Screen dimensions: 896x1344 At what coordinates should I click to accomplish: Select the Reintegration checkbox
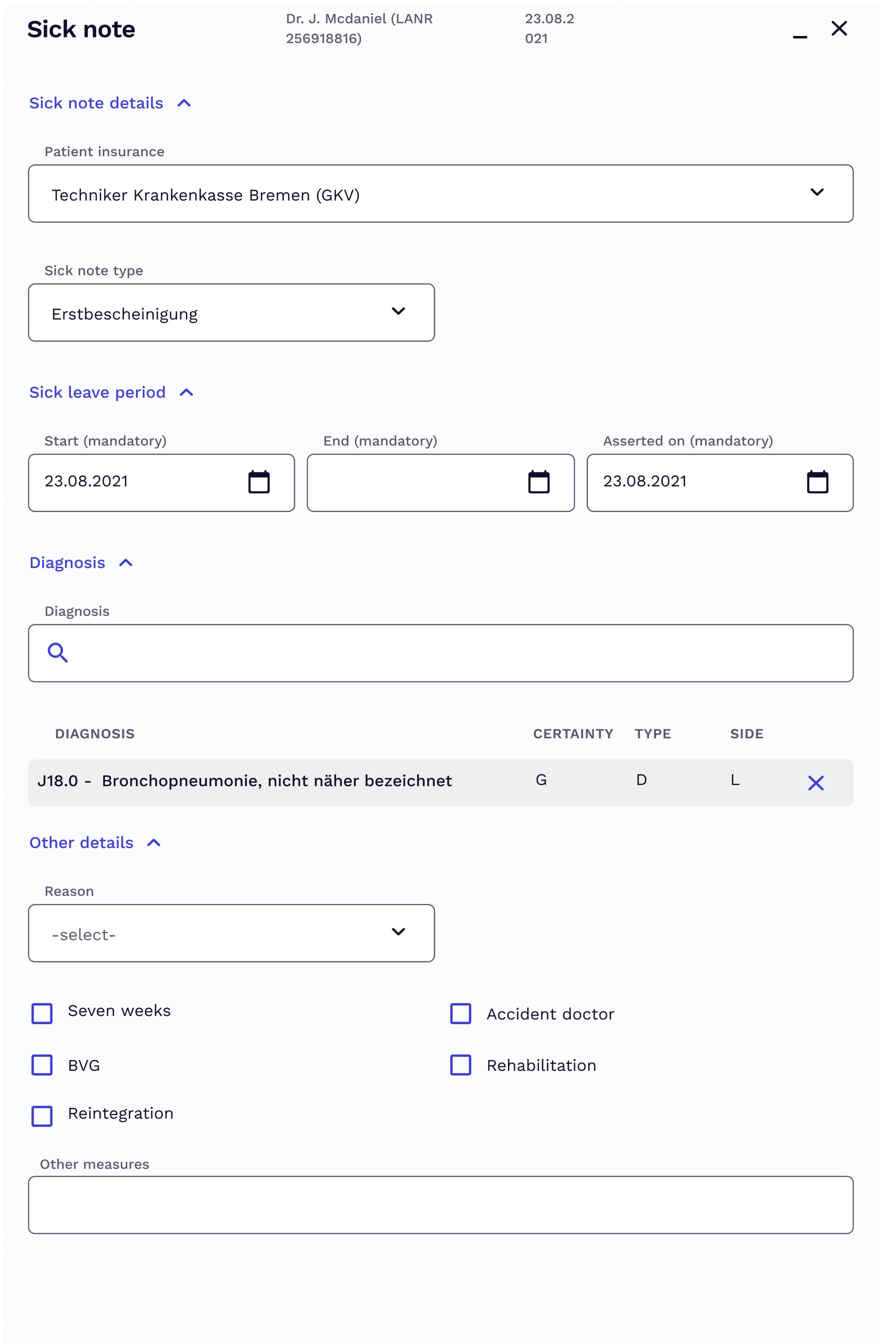42,1116
